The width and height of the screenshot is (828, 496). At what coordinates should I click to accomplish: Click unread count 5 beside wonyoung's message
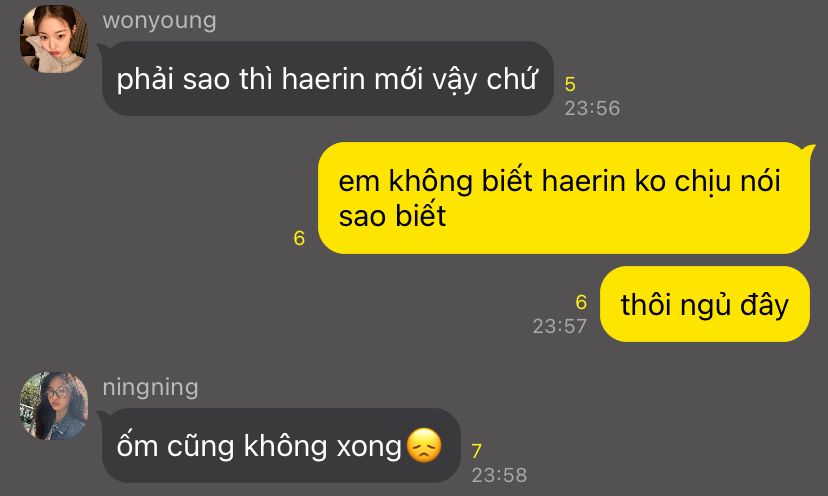point(570,84)
